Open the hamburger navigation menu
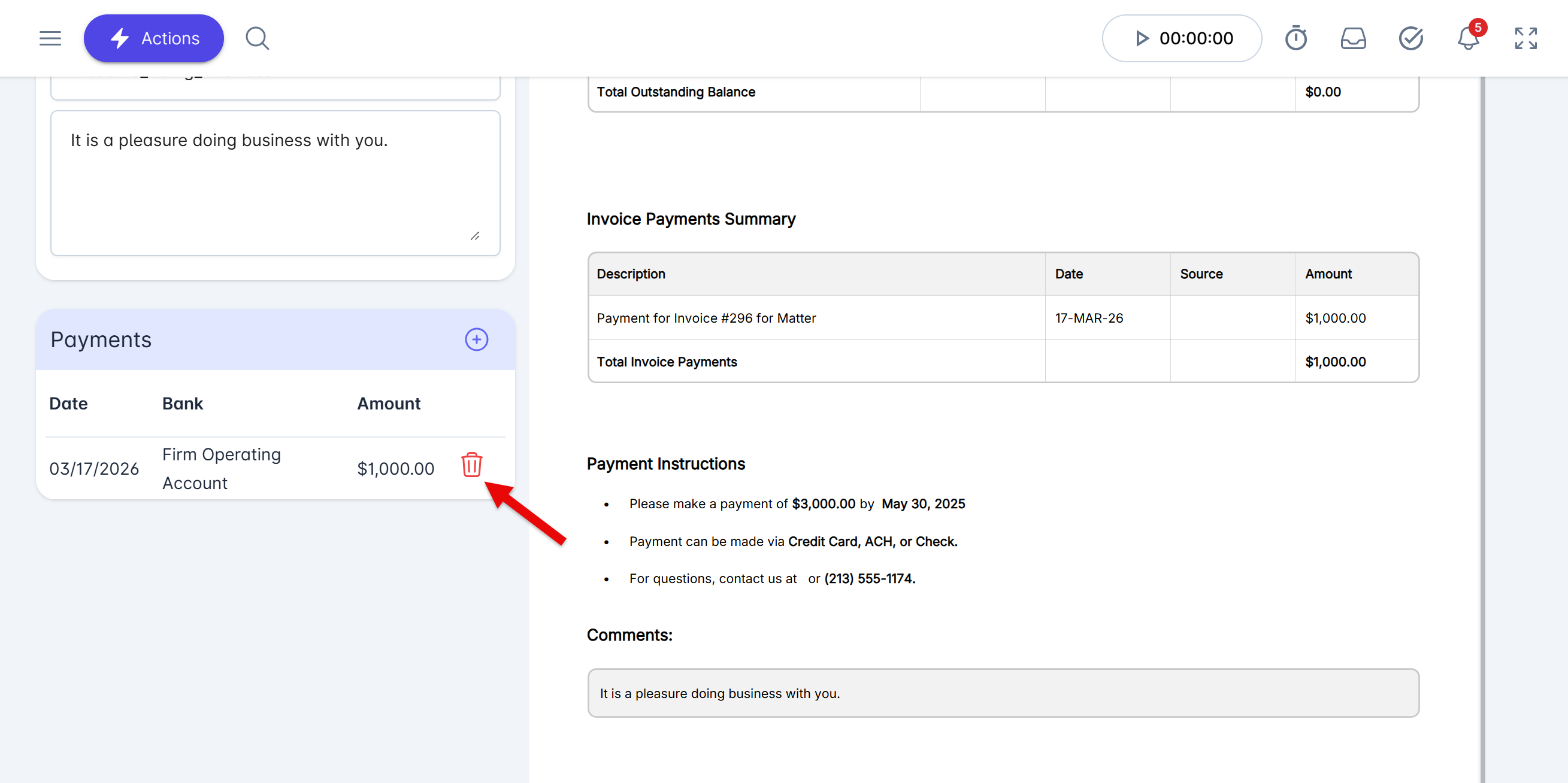 coord(50,38)
